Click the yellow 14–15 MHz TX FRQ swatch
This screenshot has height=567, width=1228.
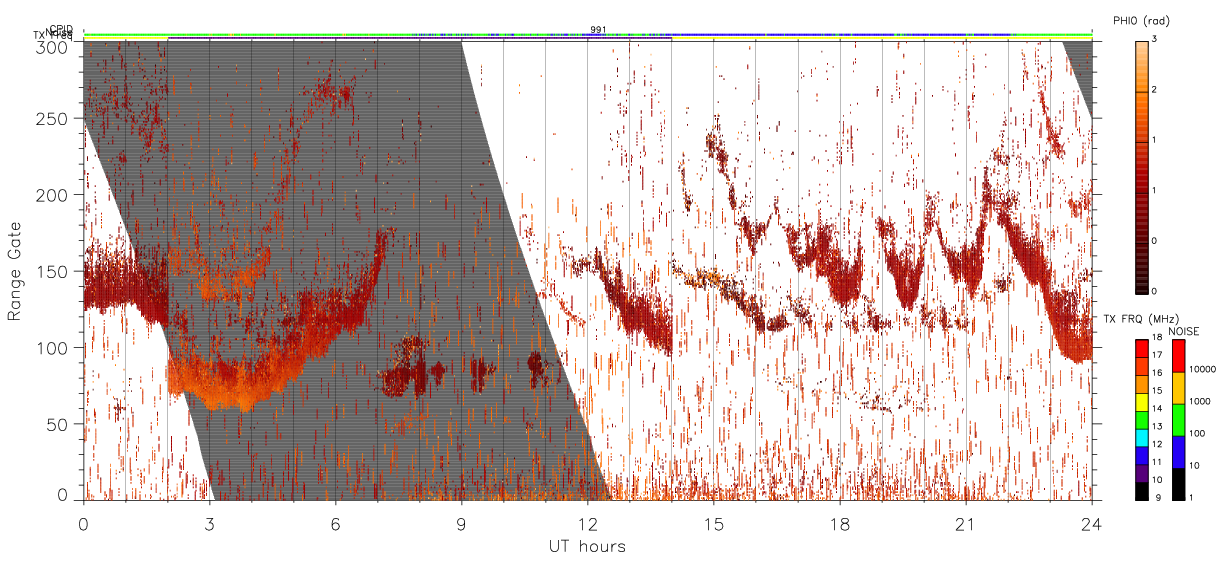[1142, 402]
